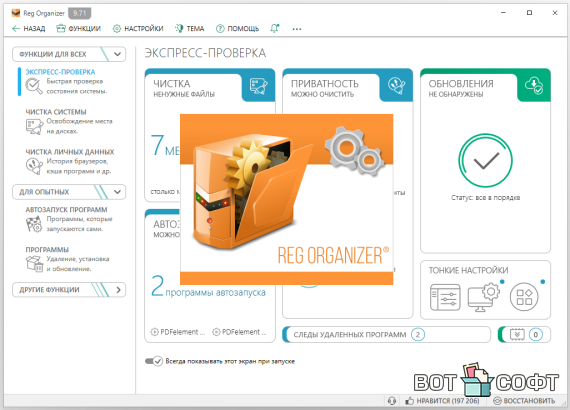Open the slider settings icon in ТОНКИЕ НАСТРОЙКИ
570x410 pixels.
point(445,298)
